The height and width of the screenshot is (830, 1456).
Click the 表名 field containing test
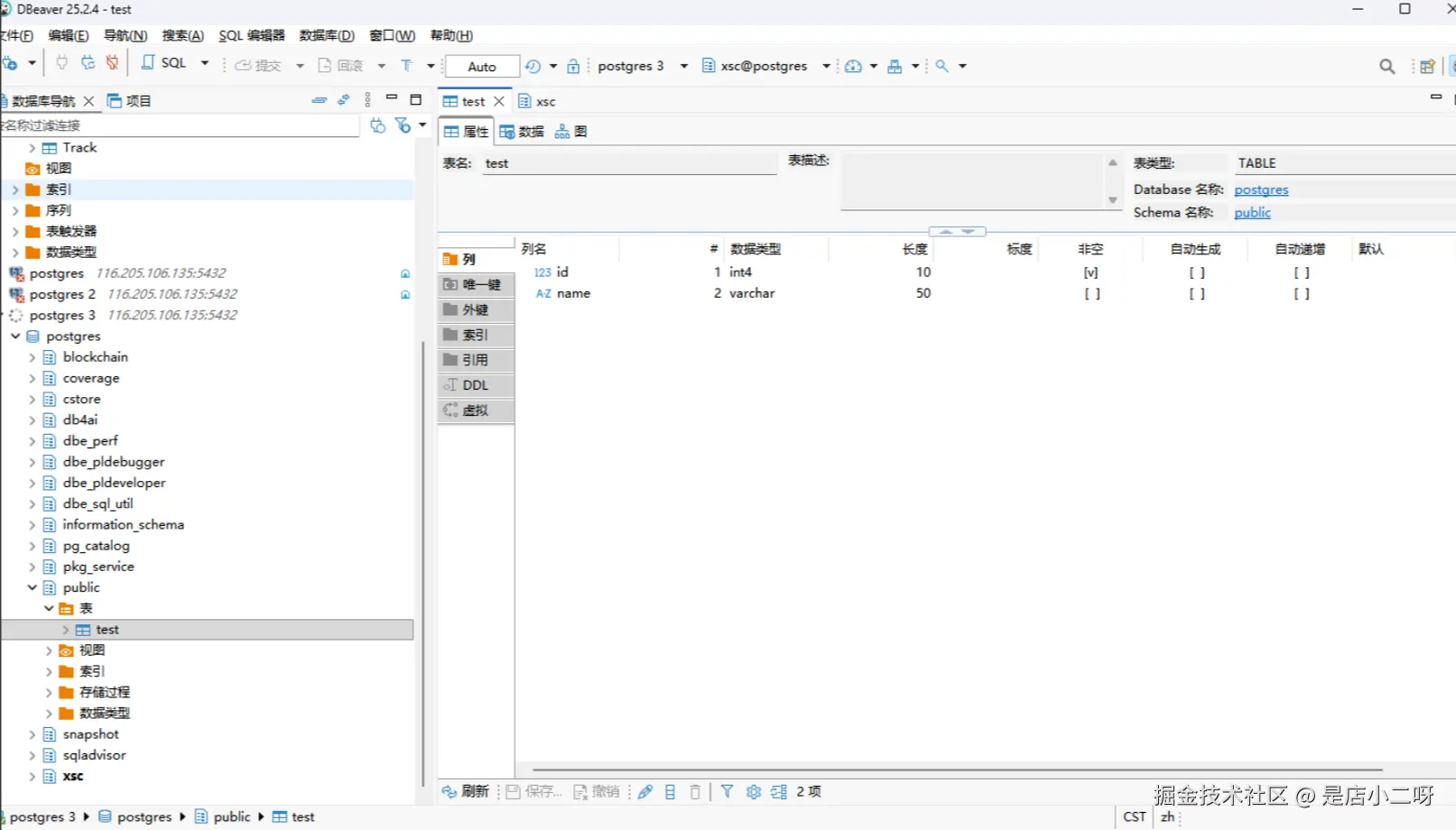tap(630, 163)
